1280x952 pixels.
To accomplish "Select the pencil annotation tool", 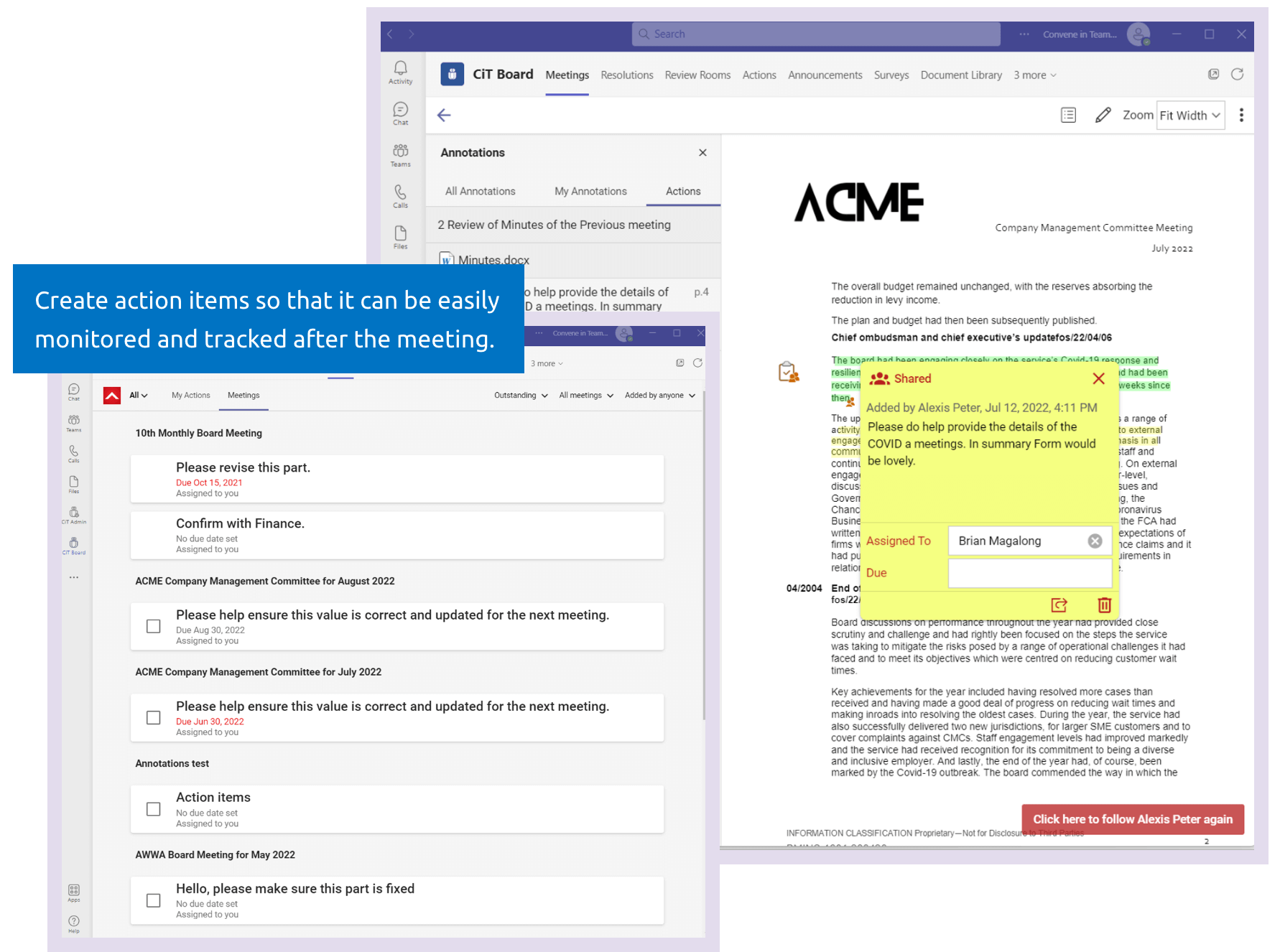I will 1103,114.
